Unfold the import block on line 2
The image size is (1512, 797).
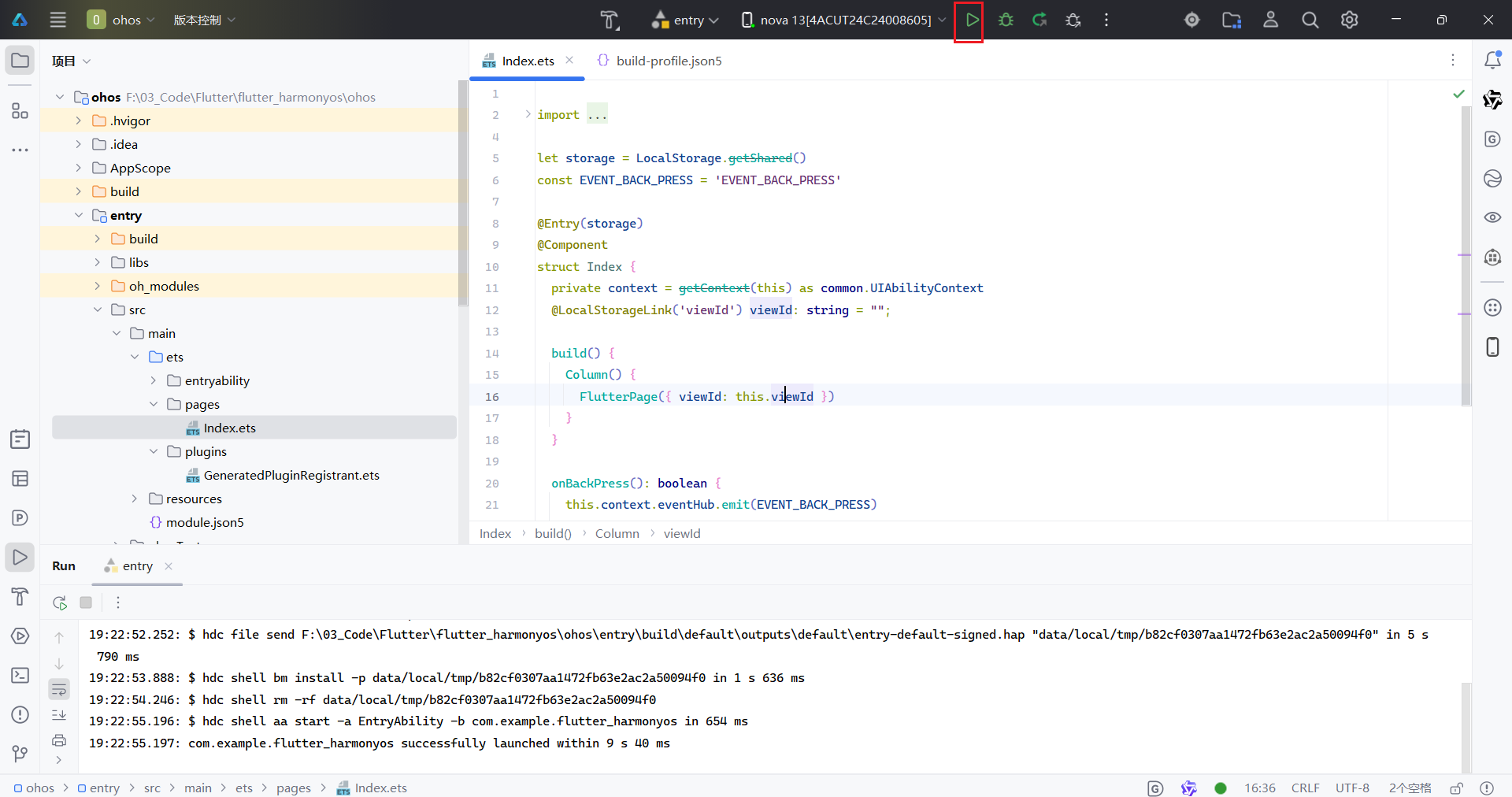pyautogui.click(x=528, y=114)
